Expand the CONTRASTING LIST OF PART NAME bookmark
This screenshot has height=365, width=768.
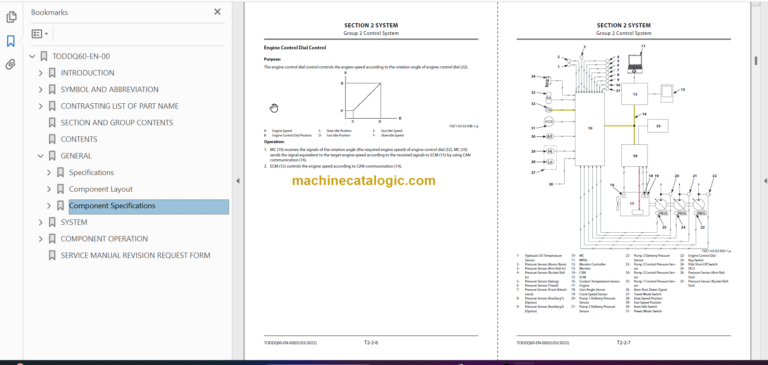41,106
